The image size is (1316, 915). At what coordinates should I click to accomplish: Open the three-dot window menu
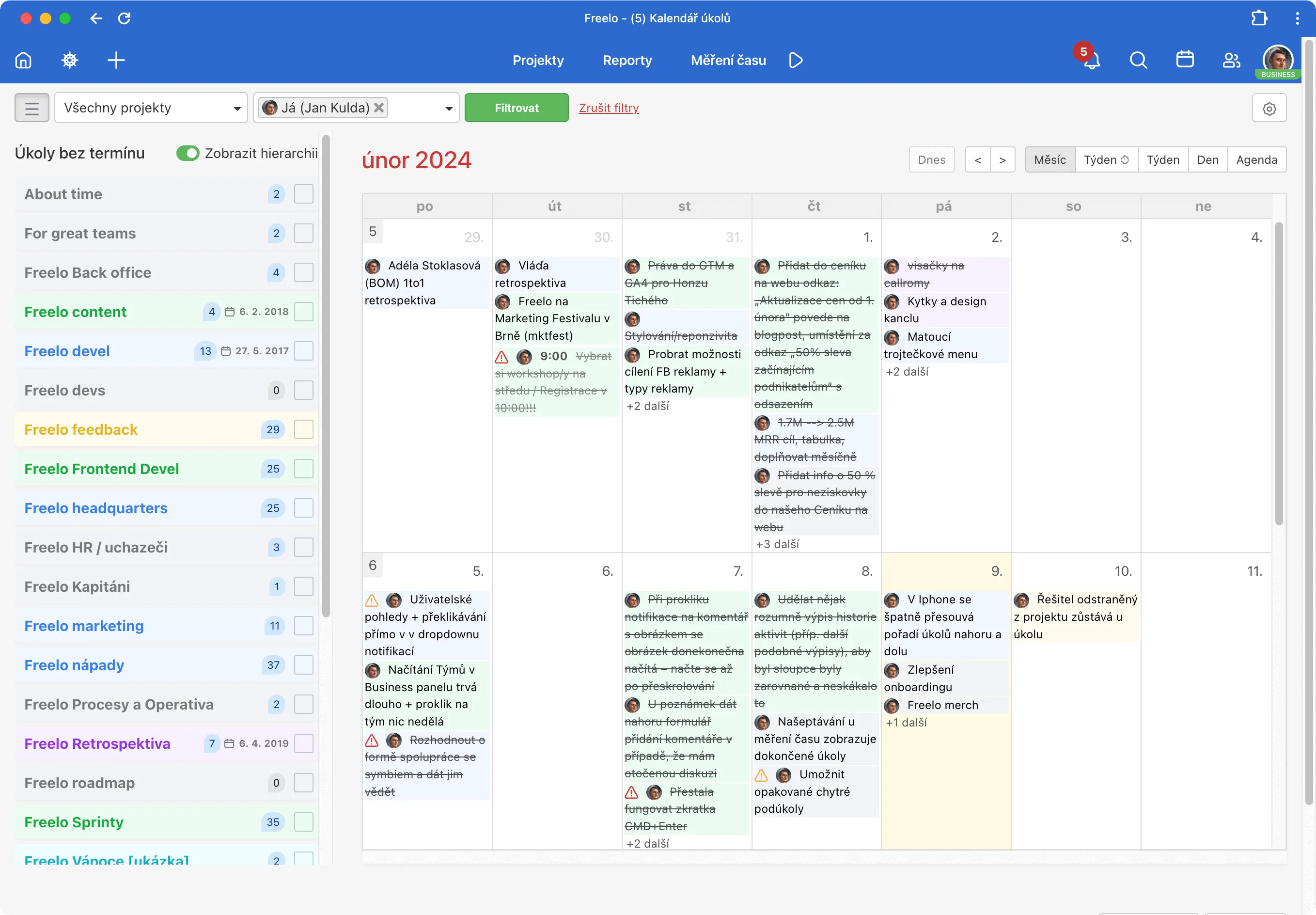click(x=1297, y=18)
